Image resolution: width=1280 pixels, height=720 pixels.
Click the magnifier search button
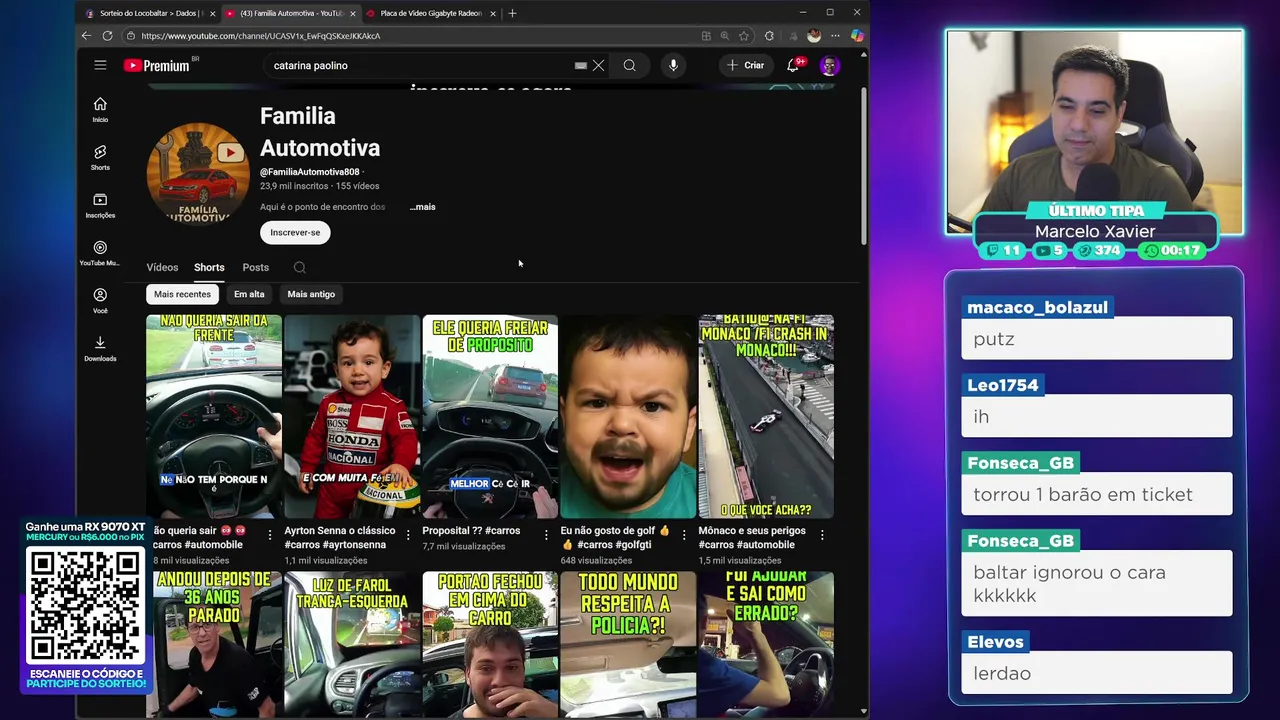click(629, 65)
